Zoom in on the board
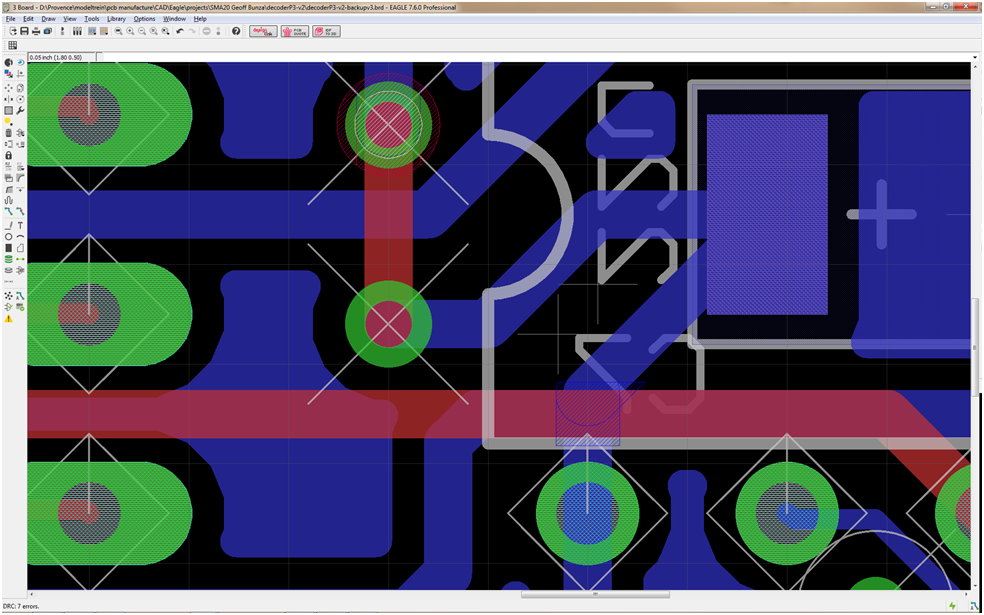The width and height of the screenshot is (984, 615). point(130,31)
